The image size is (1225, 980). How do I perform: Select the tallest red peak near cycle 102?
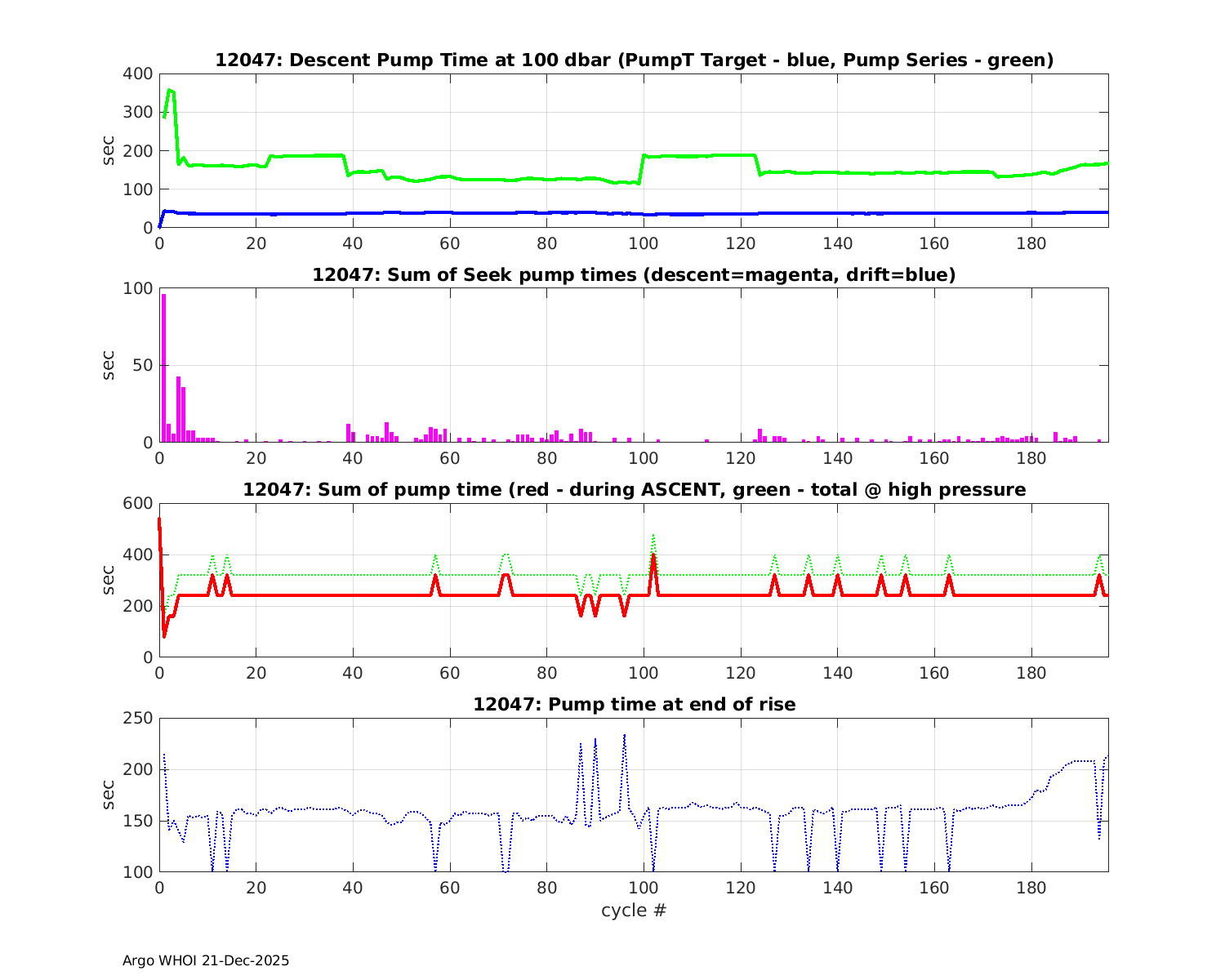tap(653, 556)
